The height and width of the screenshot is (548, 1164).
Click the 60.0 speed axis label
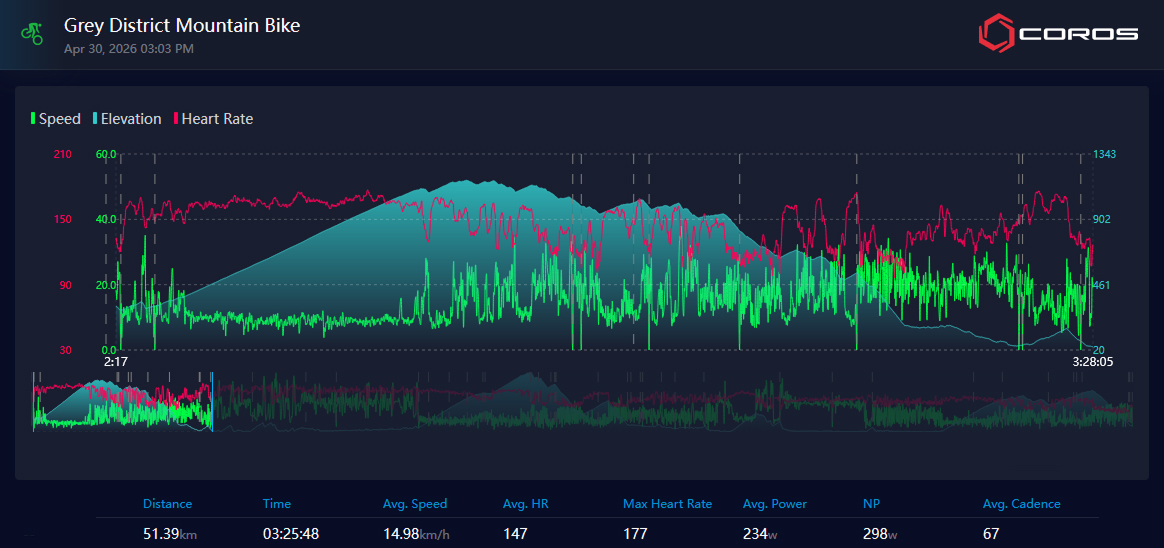pos(106,154)
